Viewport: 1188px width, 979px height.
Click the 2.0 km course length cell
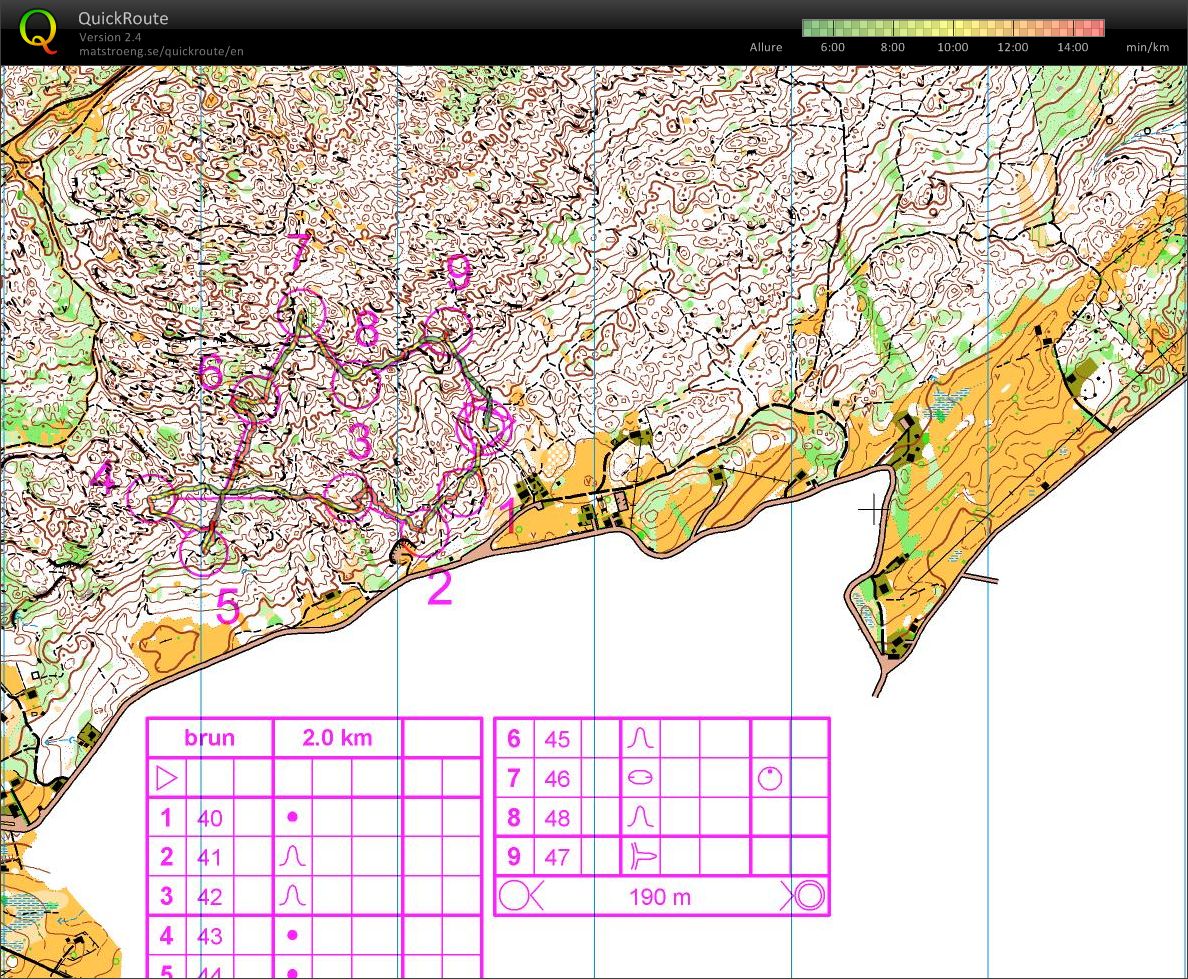(337, 738)
